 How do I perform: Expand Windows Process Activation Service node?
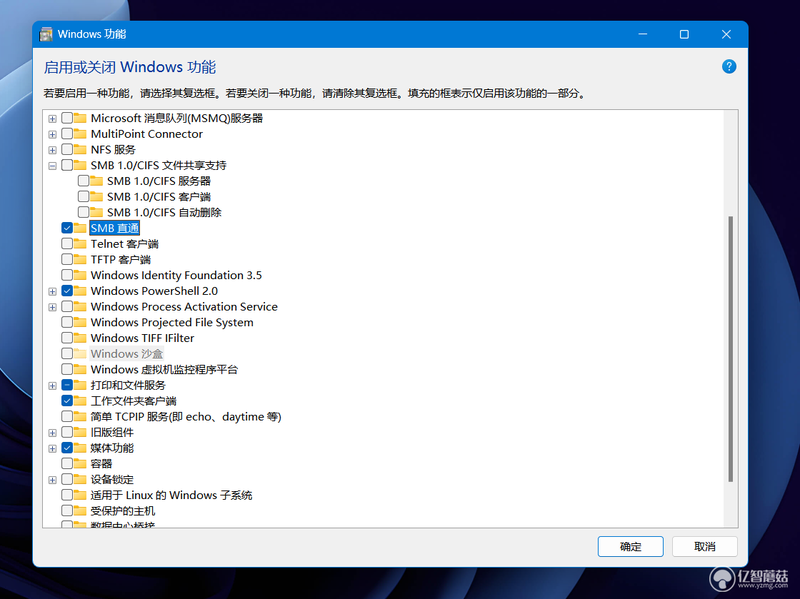click(52, 307)
